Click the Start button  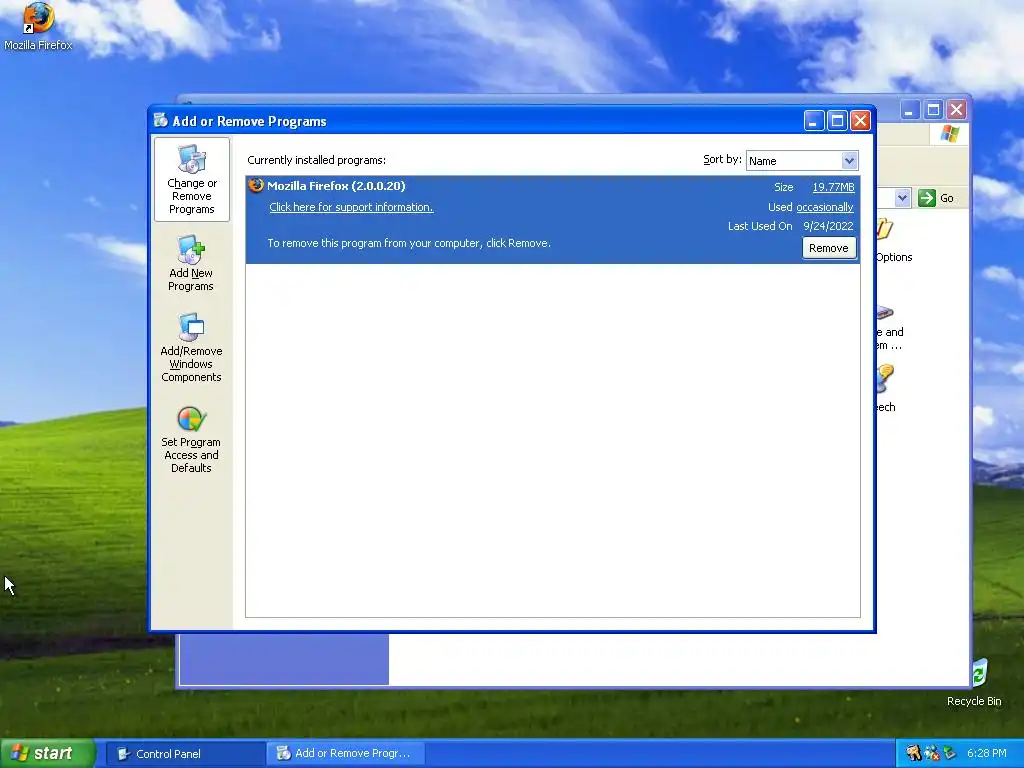click(x=47, y=754)
